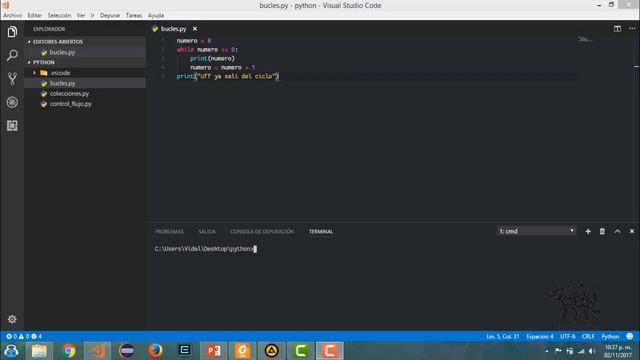Select bucles.py in PYTHON folder tree
This screenshot has width=640, height=360.
(84, 83)
